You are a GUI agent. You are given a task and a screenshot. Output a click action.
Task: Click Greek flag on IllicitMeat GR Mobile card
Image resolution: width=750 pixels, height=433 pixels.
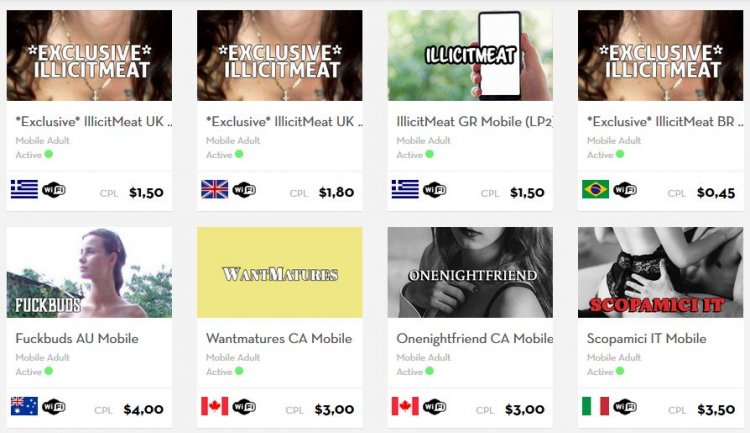tap(405, 189)
